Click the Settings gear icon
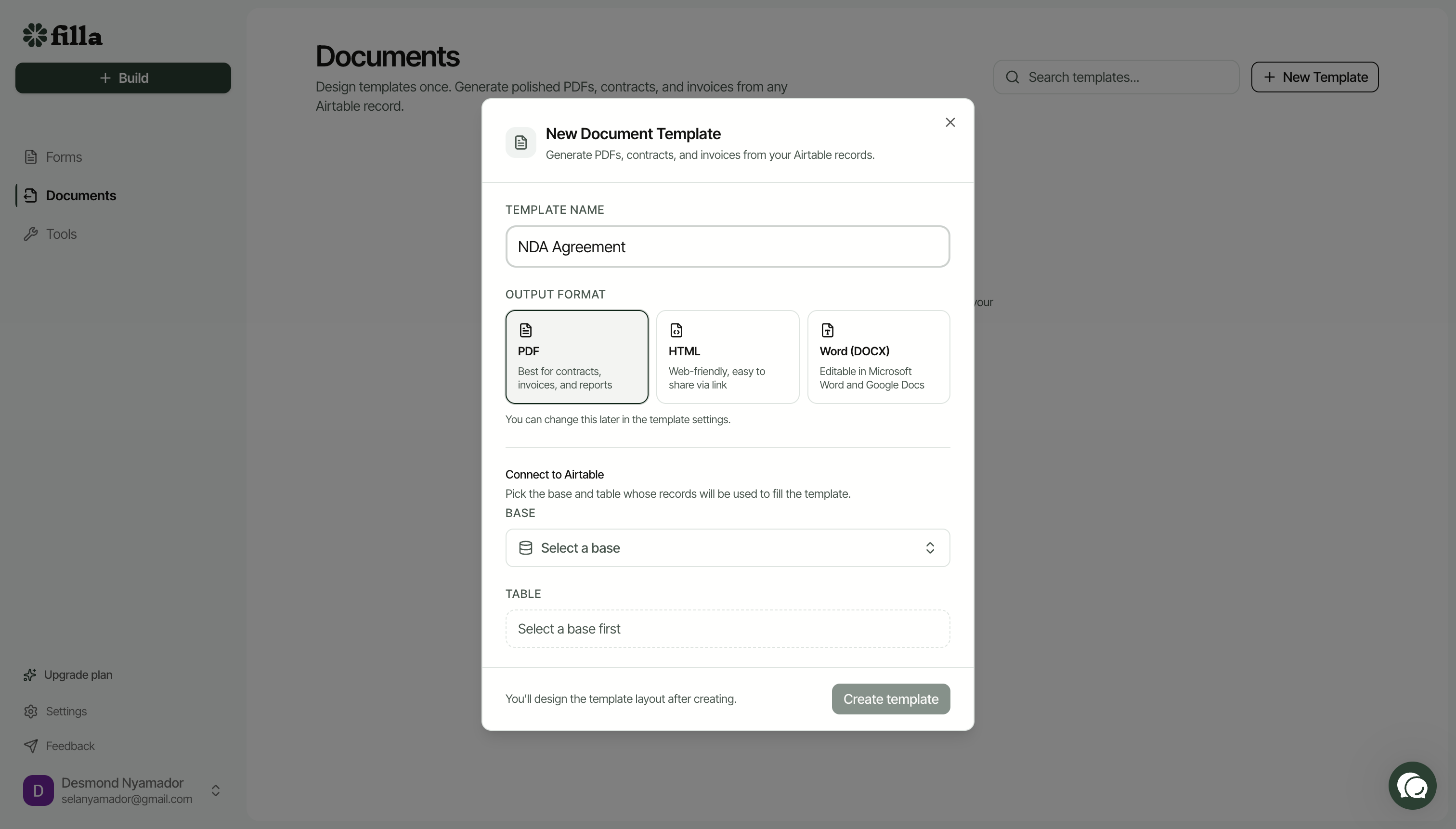Viewport: 1456px width, 829px height. pos(31,712)
